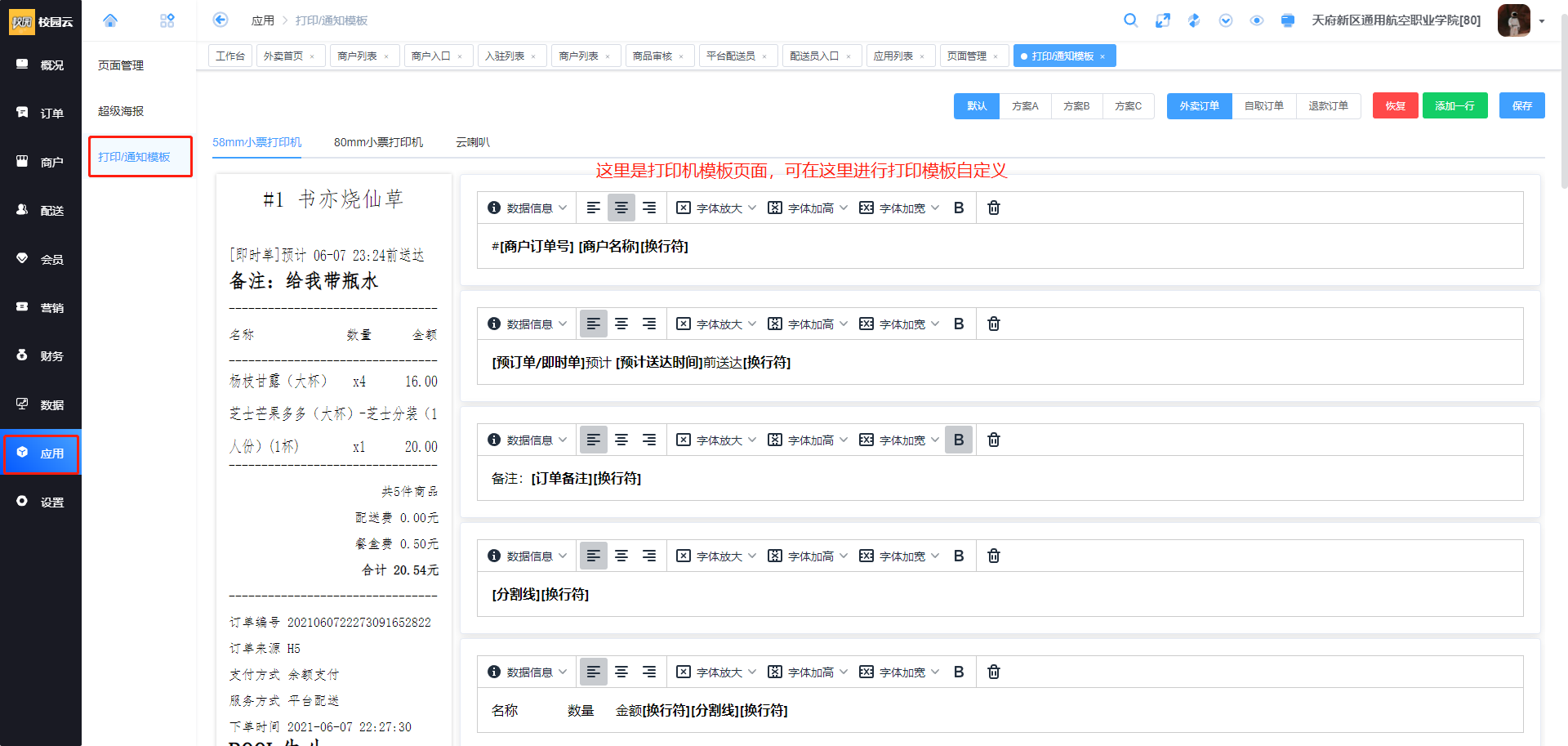Image resolution: width=1568 pixels, height=746 pixels.
Task: Close the 外卖首页 page tab
Action: 312,56
